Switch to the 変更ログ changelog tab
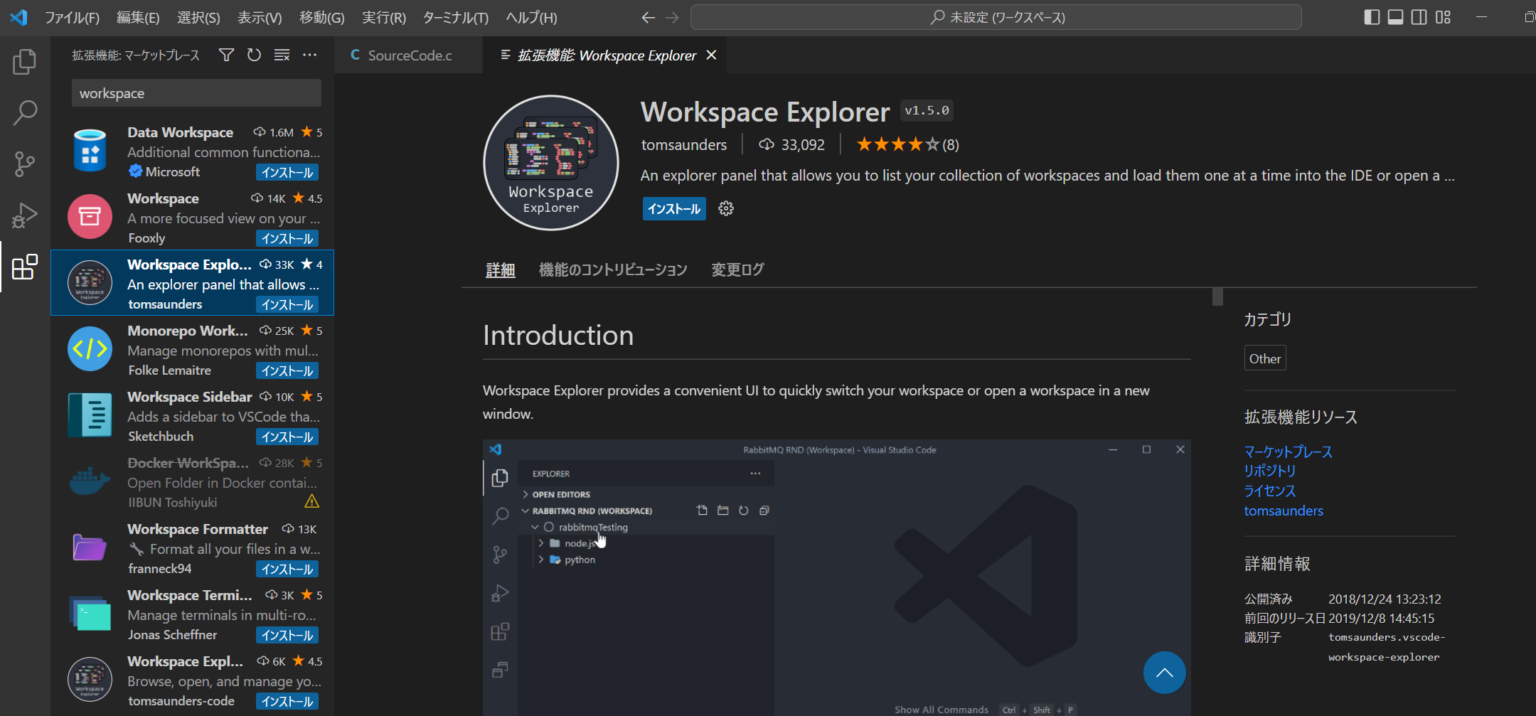The width and height of the screenshot is (1536, 716). (x=737, y=269)
